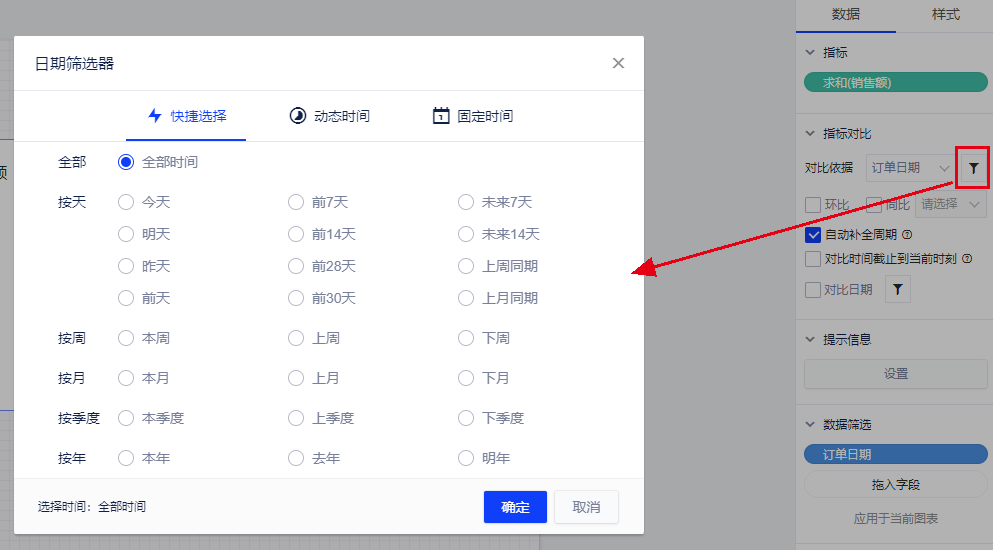Screen dimensions: 993x550
Task: Open the 订单日期 对比依据 dropdown
Action: coord(909,168)
